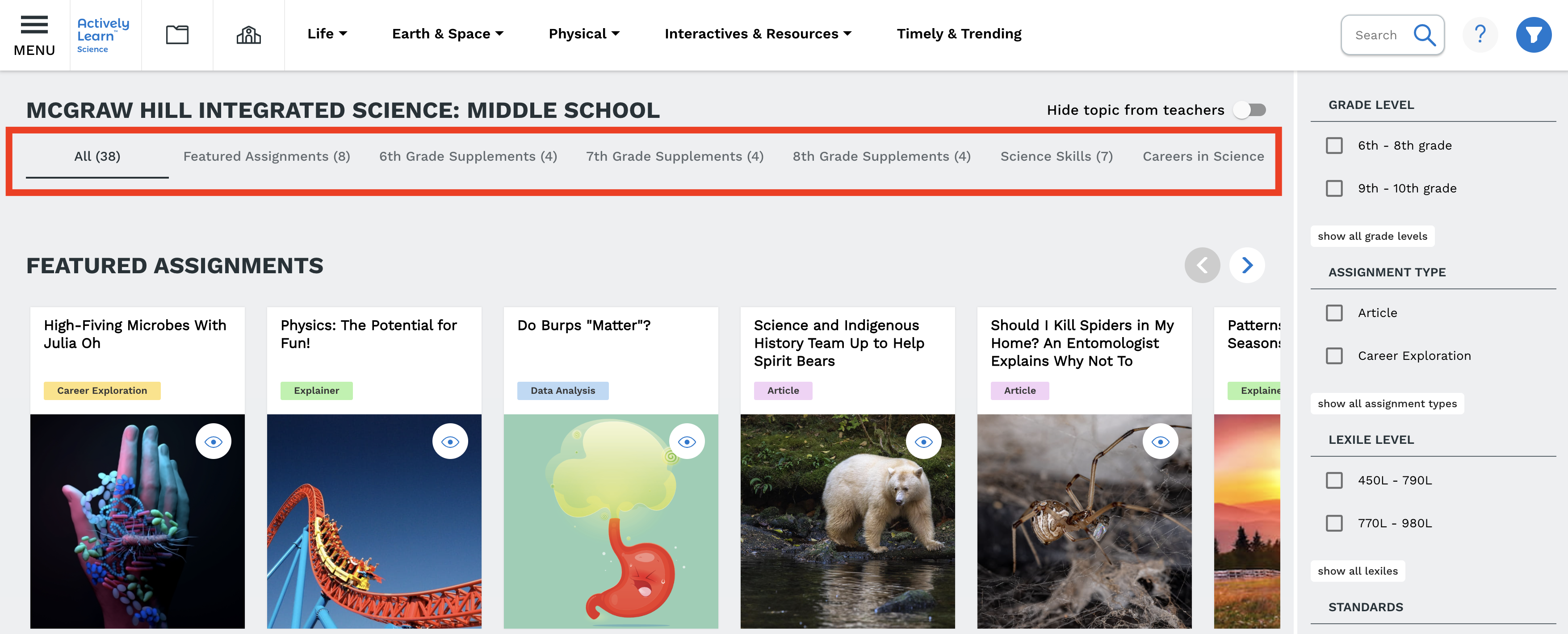
Task: Check the 9th - 10th grade box
Action: [x=1334, y=188]
